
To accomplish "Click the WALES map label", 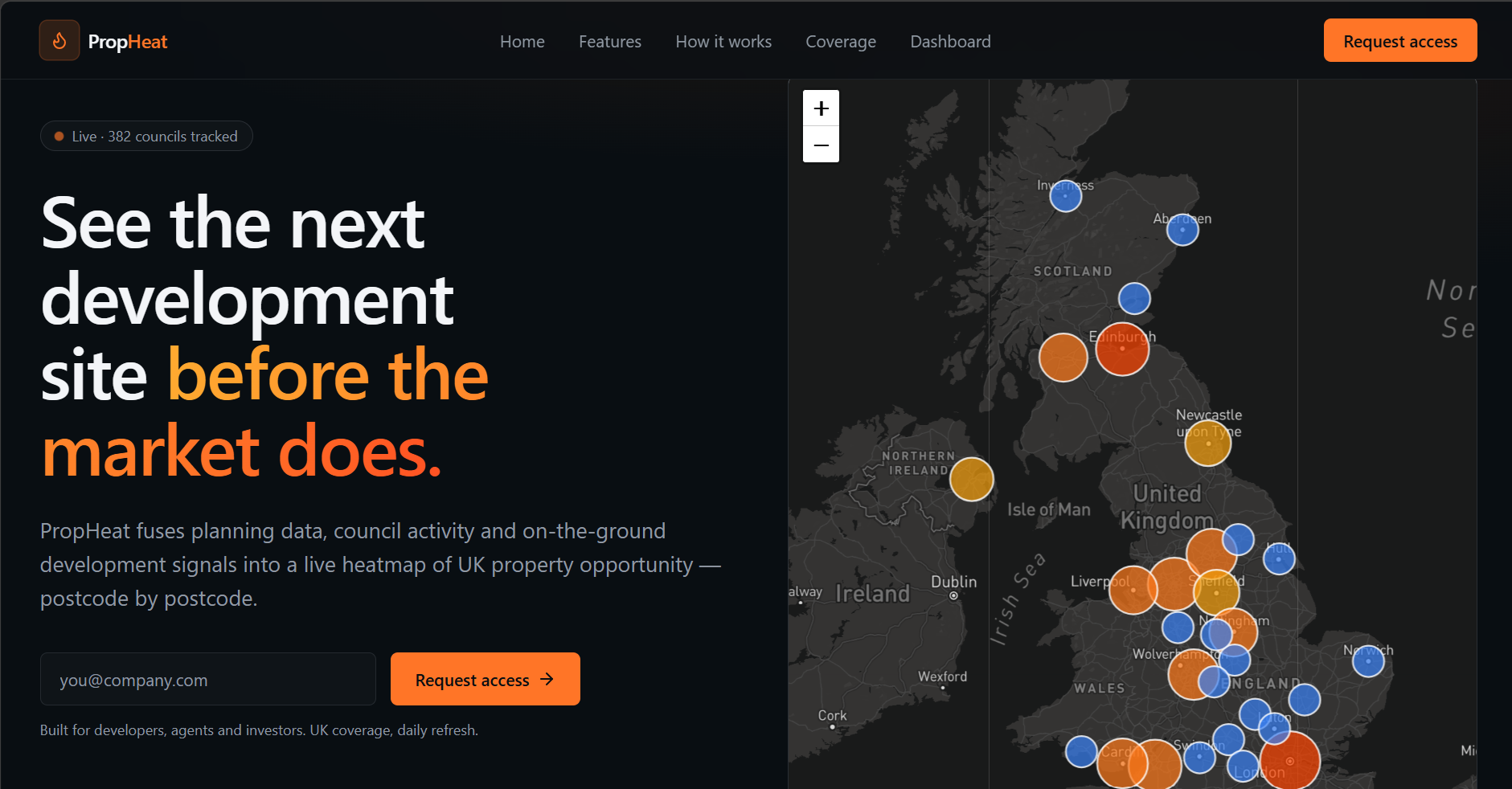I will [1100, 689].
